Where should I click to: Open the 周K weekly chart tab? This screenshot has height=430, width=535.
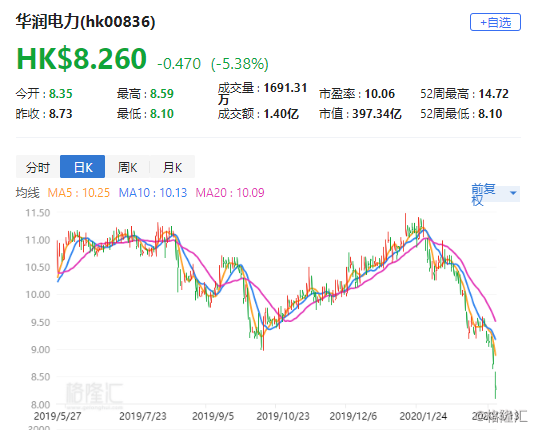[x=127, y=167]
